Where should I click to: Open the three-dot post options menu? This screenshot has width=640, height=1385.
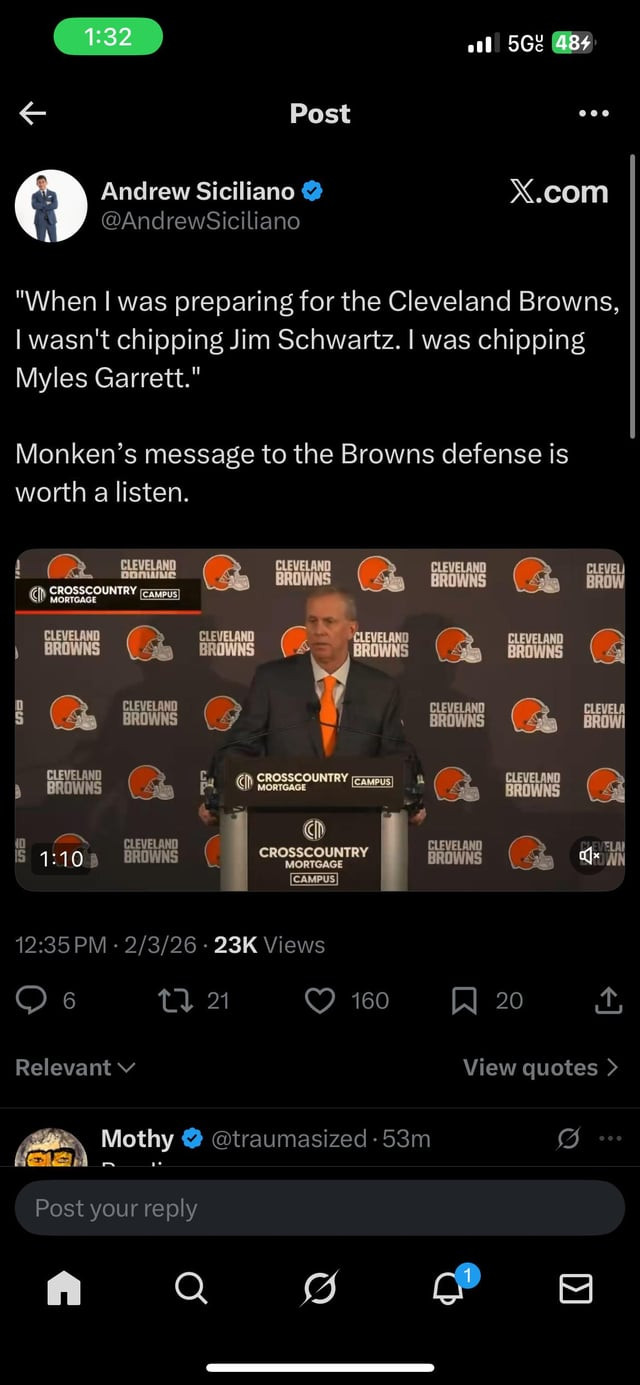pos(594,114)
